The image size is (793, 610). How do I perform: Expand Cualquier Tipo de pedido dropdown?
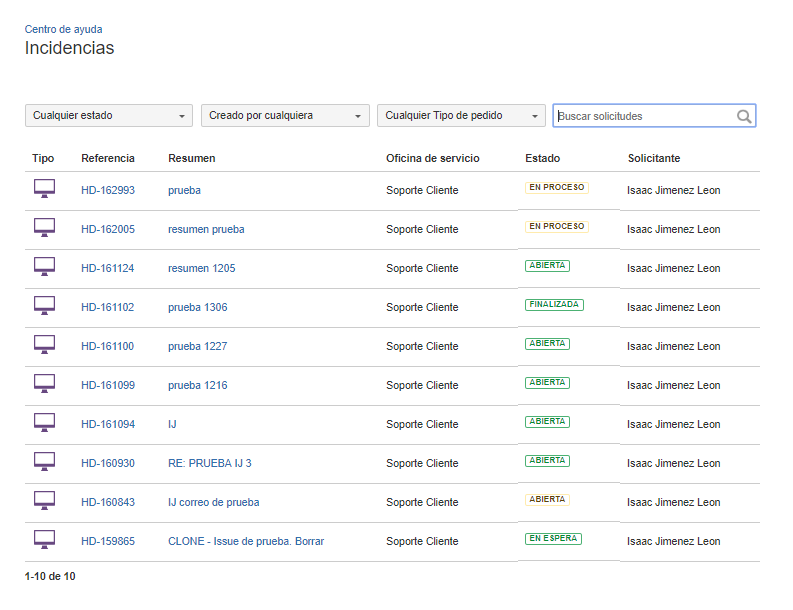pos(461,116)
